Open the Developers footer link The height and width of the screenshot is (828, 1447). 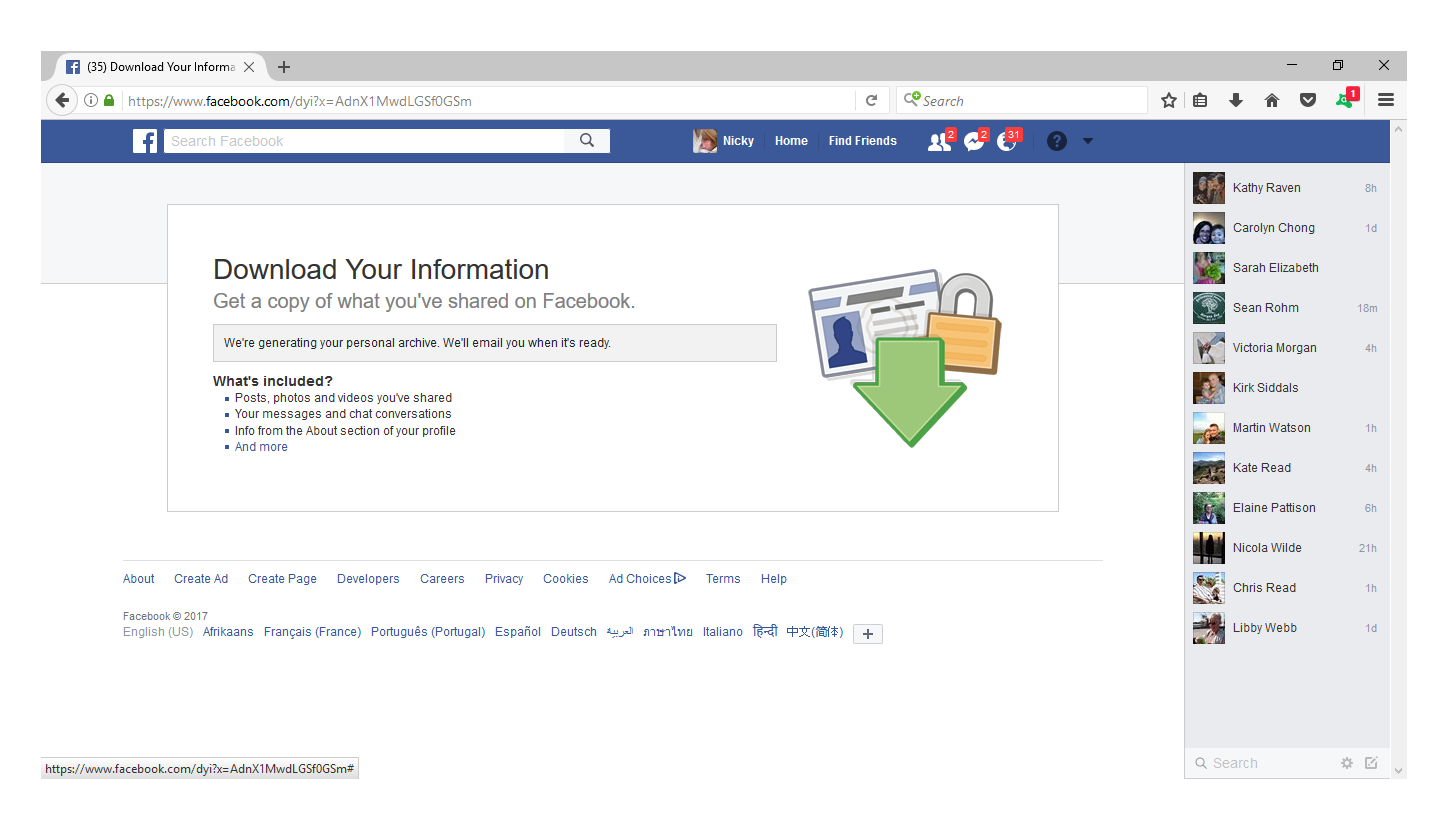pyautogui.click(x=368, y=579)
